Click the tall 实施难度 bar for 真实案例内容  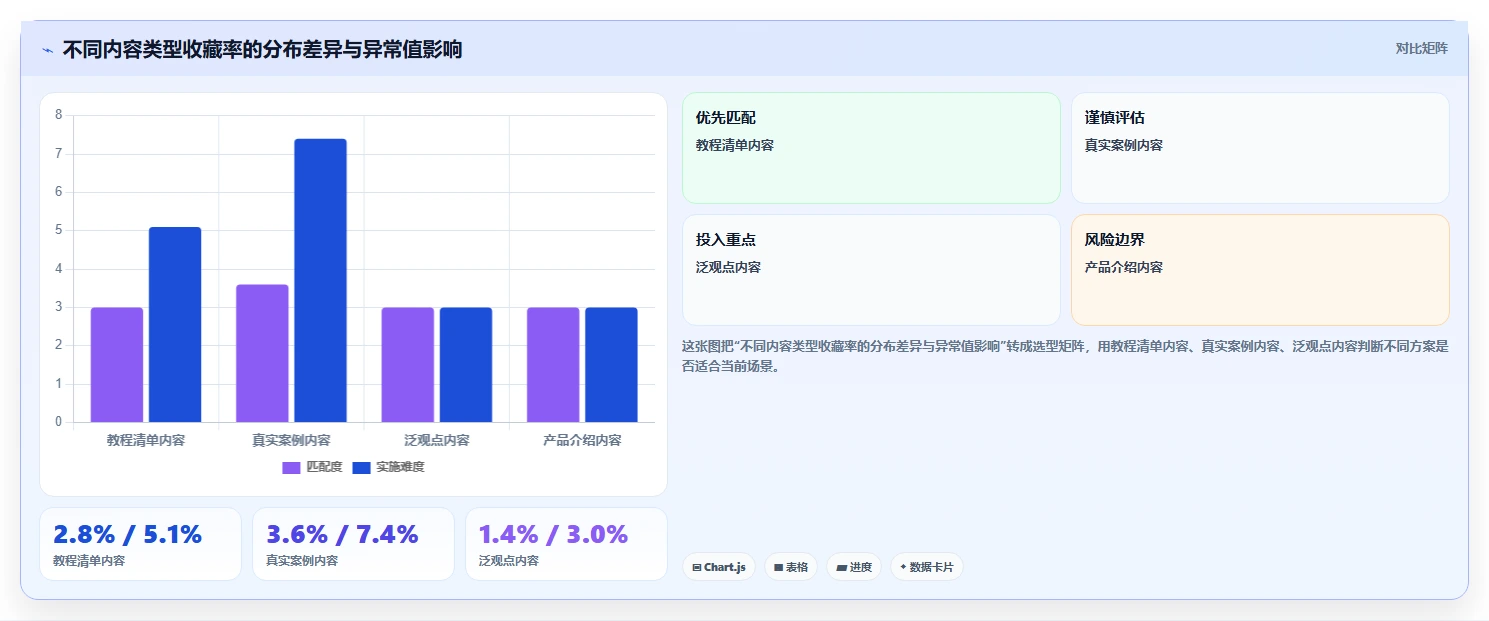click(320, 280)
